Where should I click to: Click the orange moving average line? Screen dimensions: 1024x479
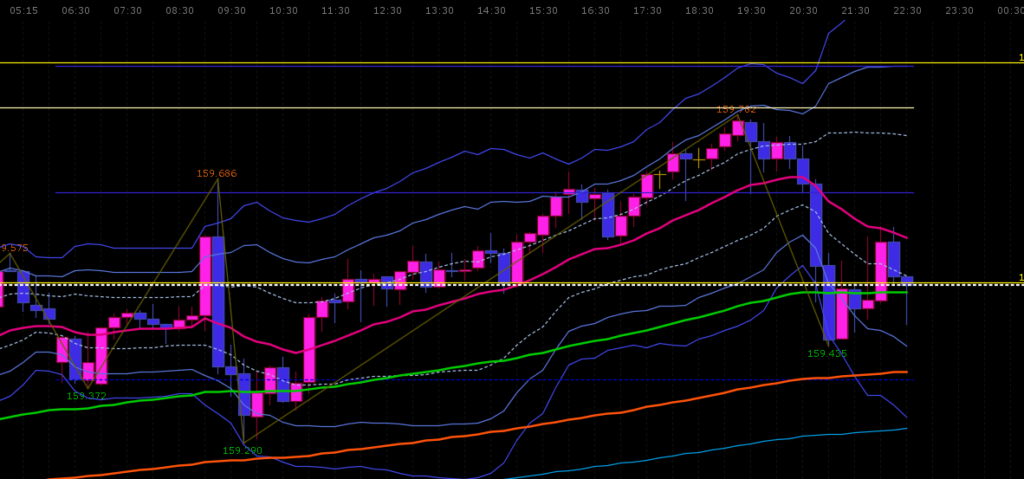[600, 414]
